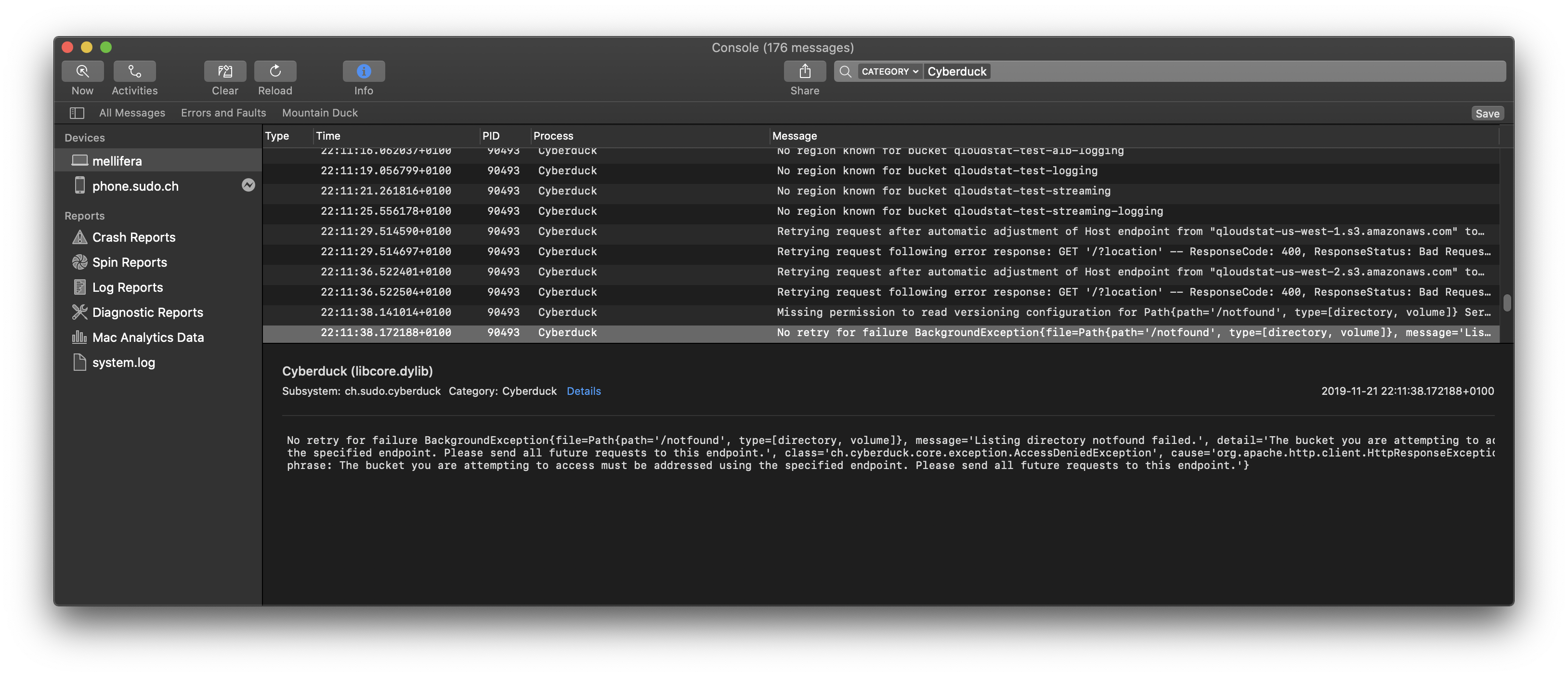Select Spin Reports in sidebar
Screen dimensions: 1568x677
pyautogui.click(x=128, y=262)
